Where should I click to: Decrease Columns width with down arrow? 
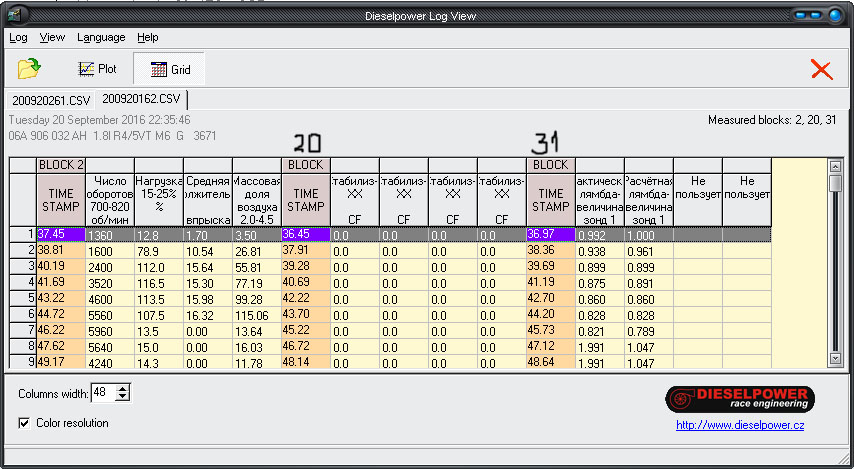pyautogui.click(x=123, y=397)
